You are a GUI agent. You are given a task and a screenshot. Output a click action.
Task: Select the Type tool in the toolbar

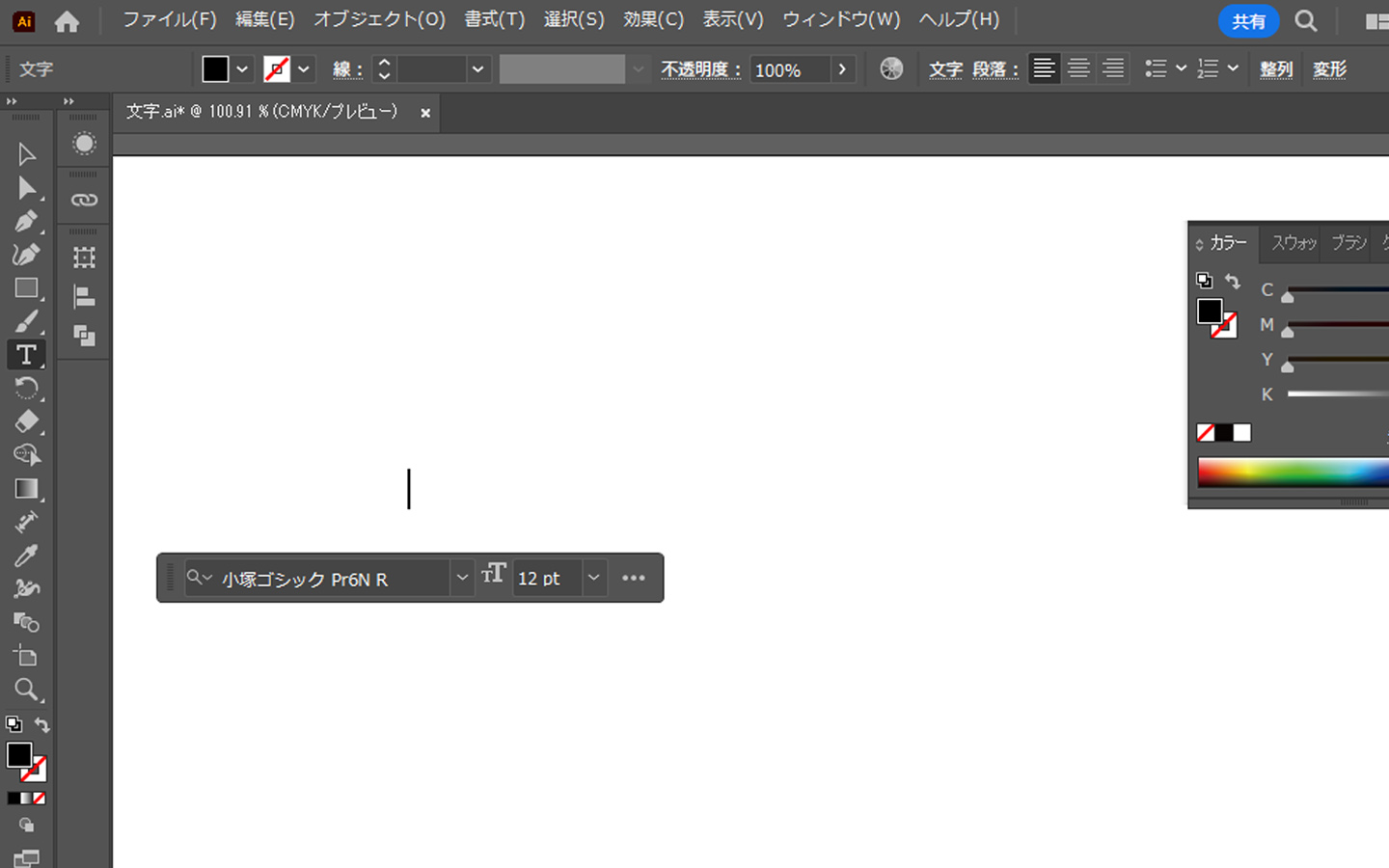(26, 355)
